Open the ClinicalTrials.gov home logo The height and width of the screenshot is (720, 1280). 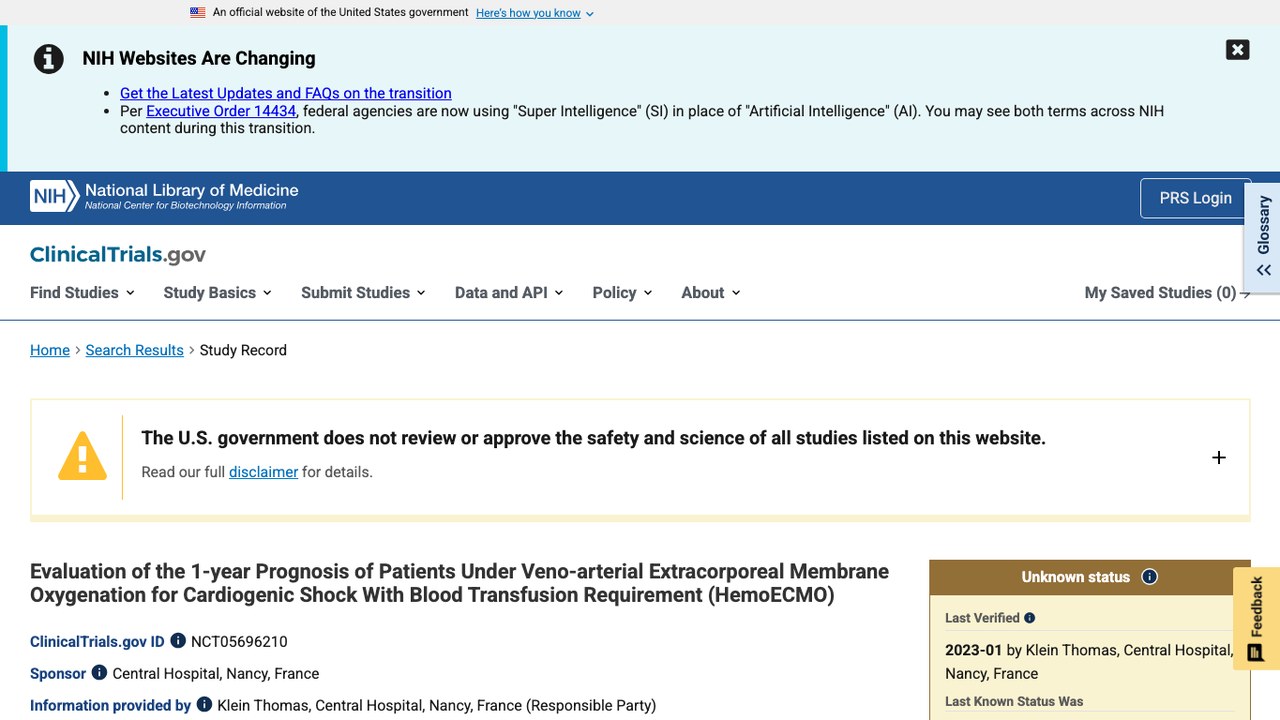coord(118,255)
